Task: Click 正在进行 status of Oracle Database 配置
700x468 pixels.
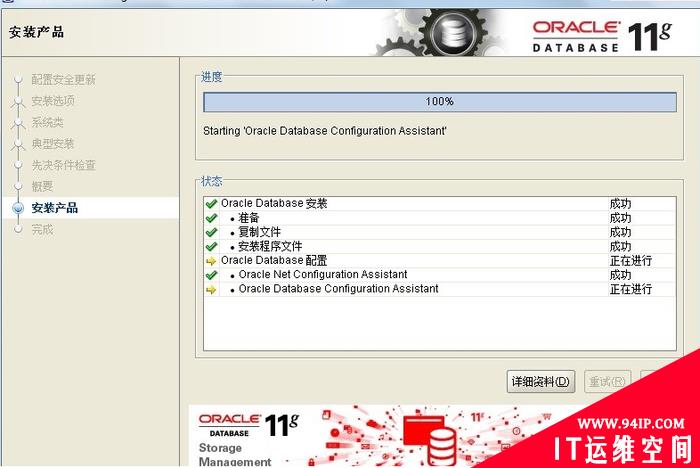Action: click(x=631, y=261)
